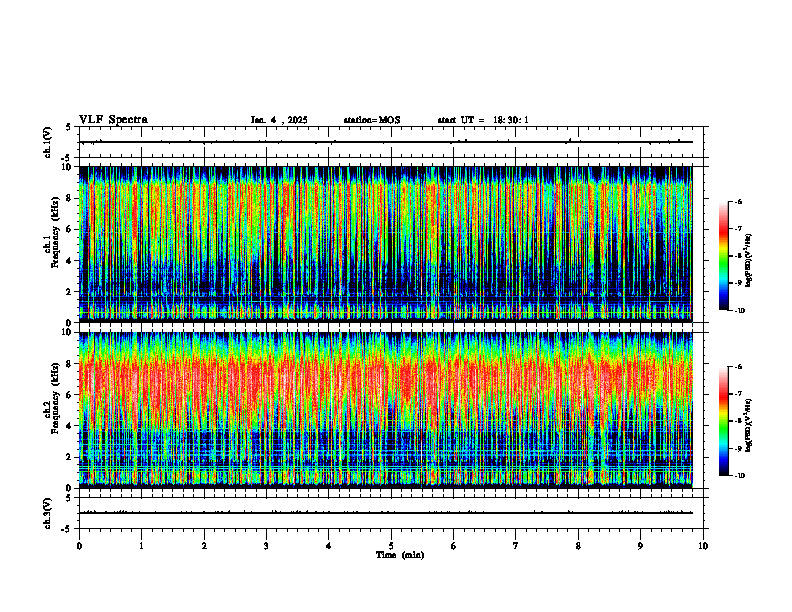
Task: Select the date text "Jan. 4, 2025"
Action: [x=279, y=120]
